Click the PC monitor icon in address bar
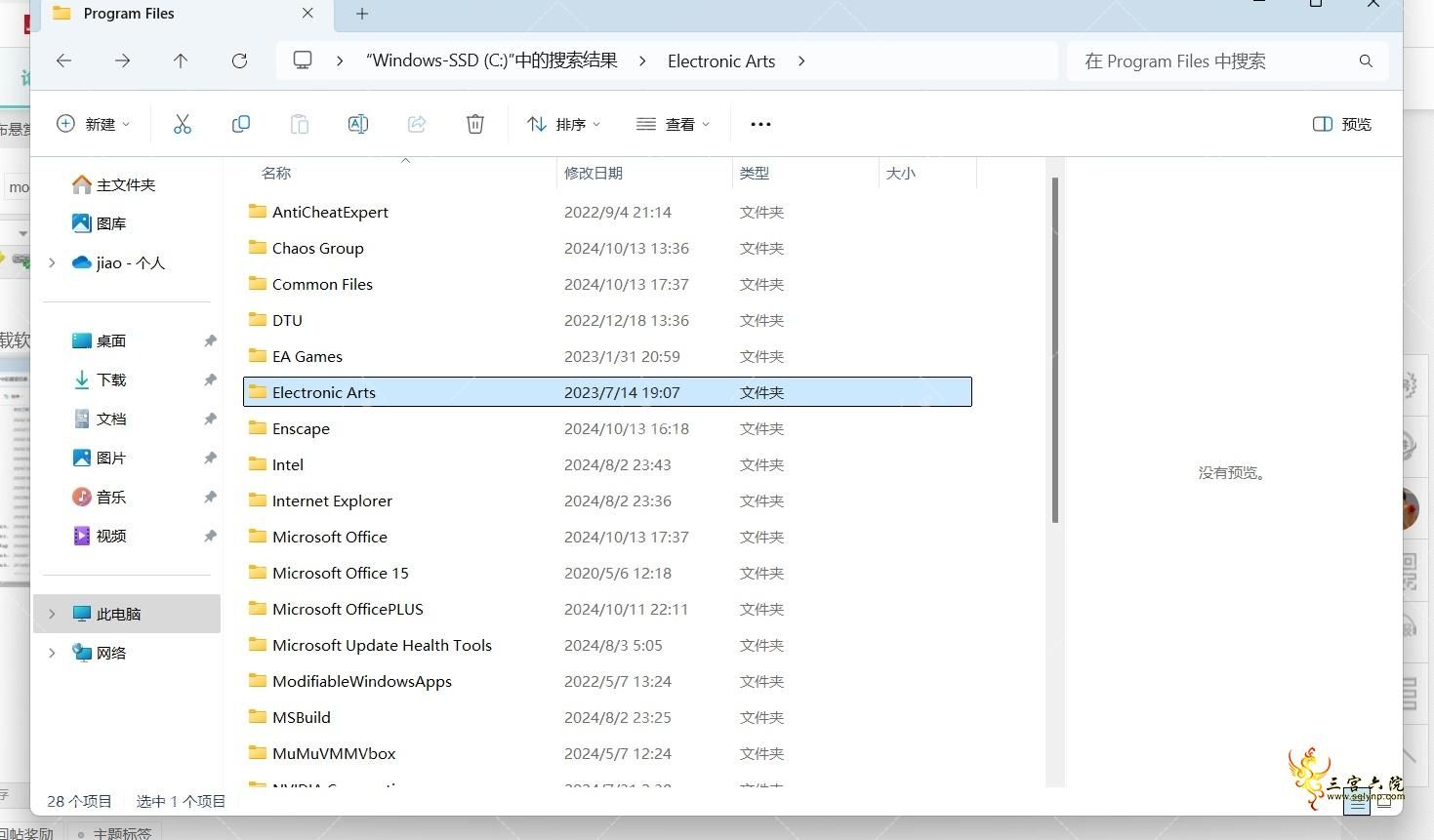The width and height of the screenshot is (1434, 840). click(303, 60)
